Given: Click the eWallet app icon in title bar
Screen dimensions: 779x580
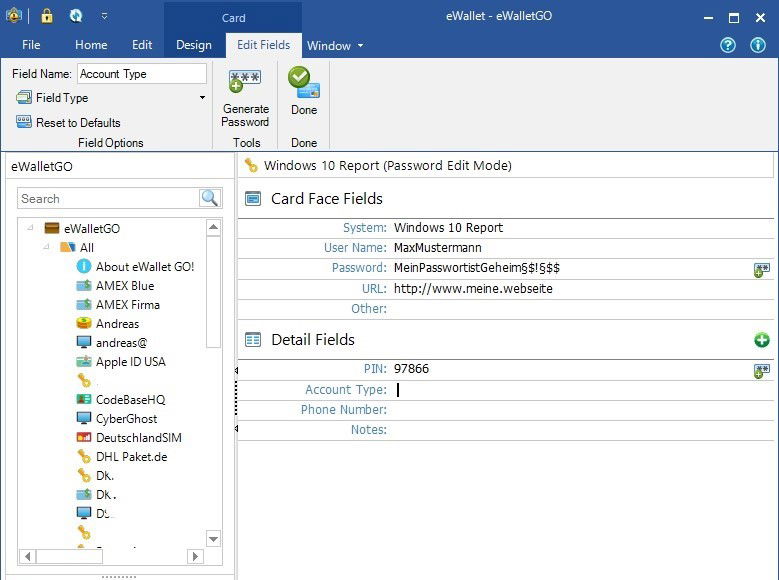Looking at the screenshot, I should tap(14, 16).
